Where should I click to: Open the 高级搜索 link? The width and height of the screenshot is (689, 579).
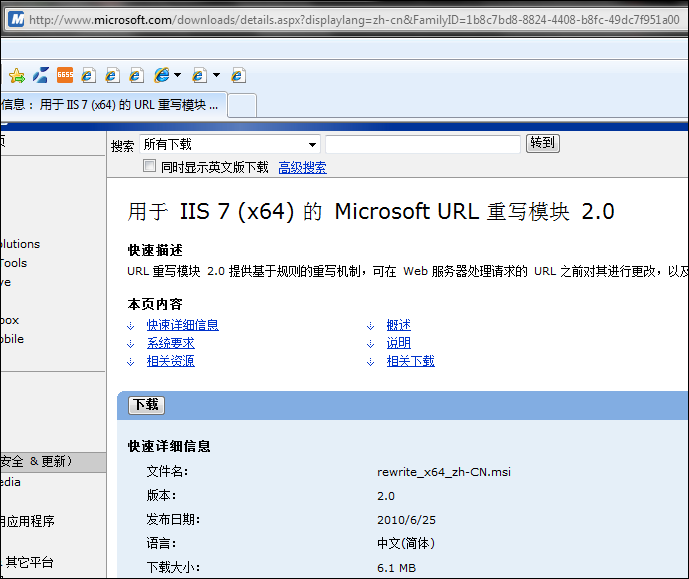coord(302,167)
